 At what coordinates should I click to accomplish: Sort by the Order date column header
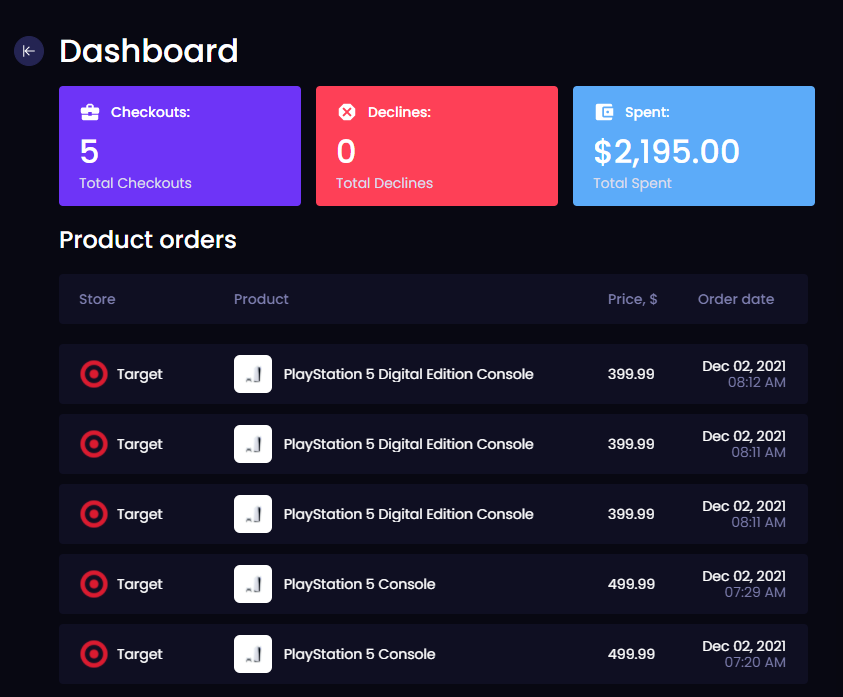736,299
